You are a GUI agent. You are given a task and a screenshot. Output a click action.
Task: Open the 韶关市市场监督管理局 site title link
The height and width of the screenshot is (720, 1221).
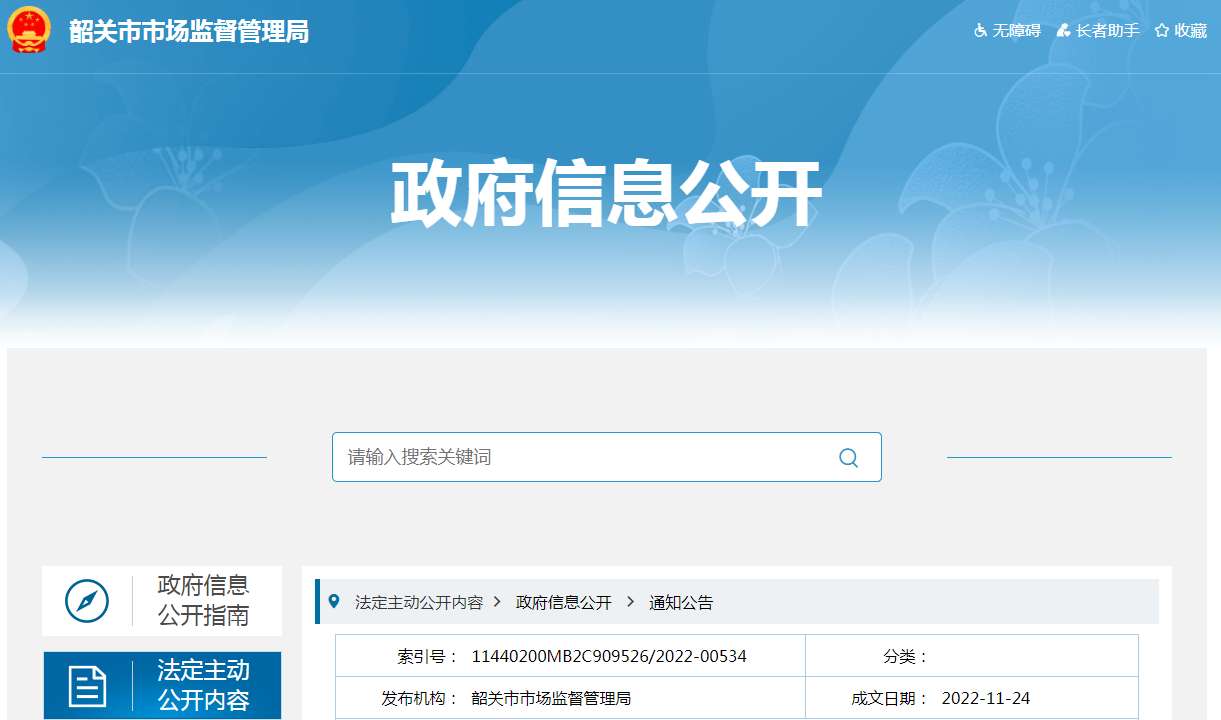click(x=189, y=31)
